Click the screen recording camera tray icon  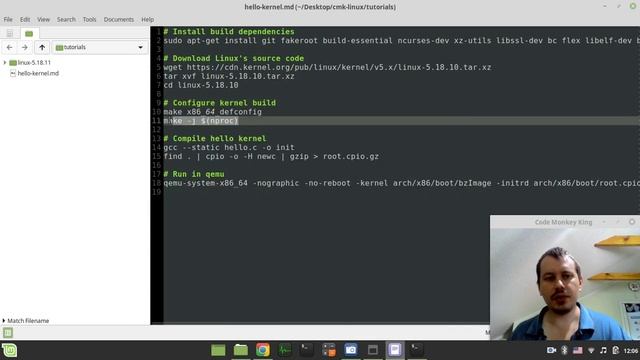tap(551, 350)
